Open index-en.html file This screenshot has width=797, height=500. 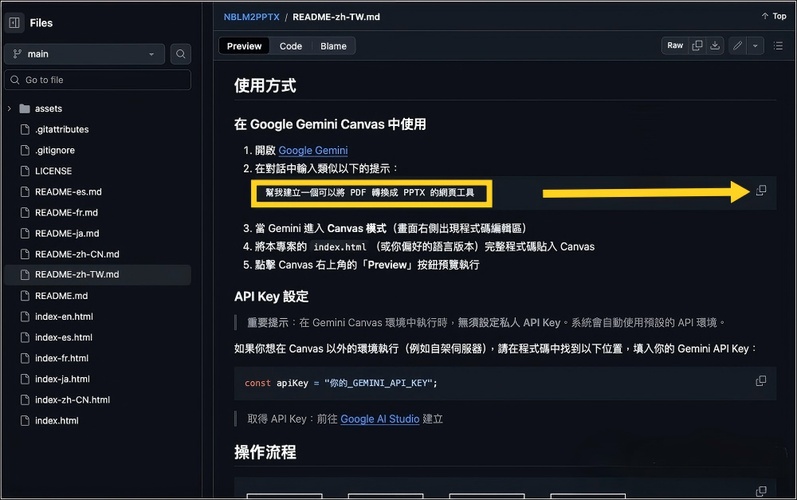pos(64,317)
